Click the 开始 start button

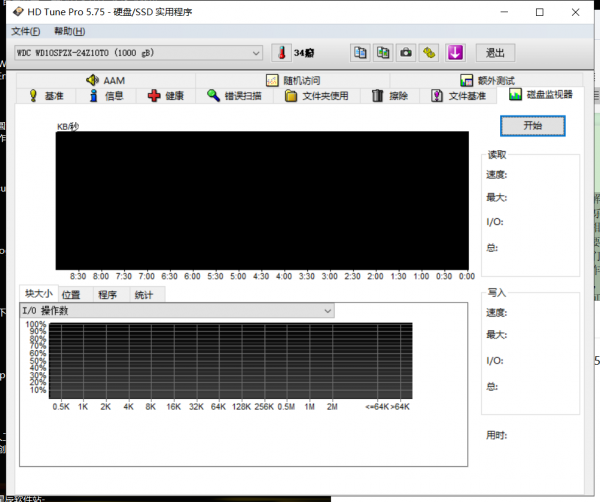533,126
